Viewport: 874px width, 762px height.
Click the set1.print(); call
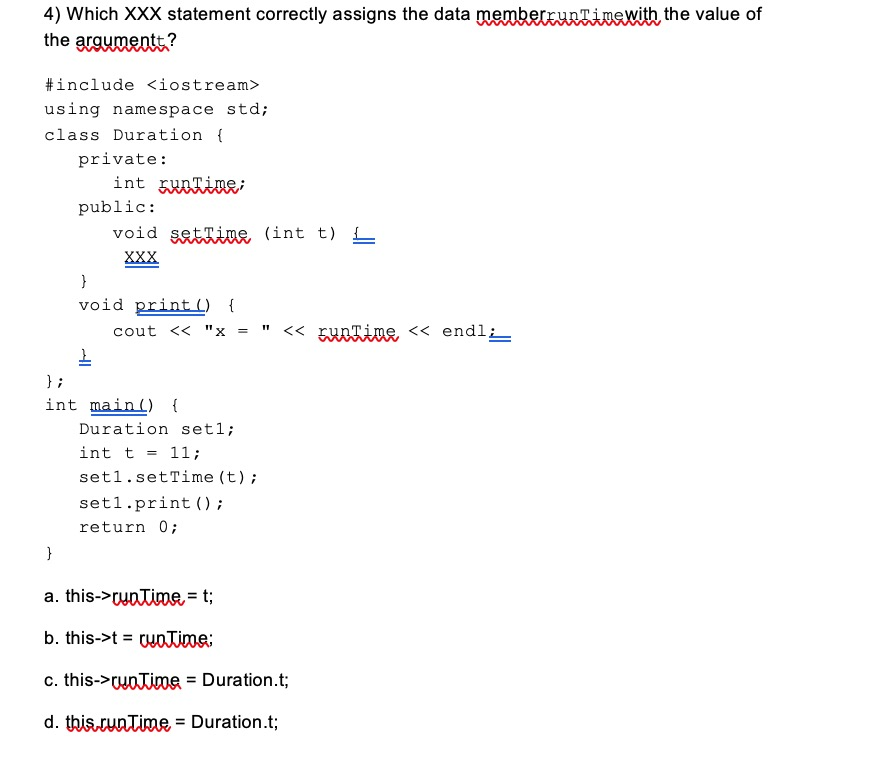(151, 503)
